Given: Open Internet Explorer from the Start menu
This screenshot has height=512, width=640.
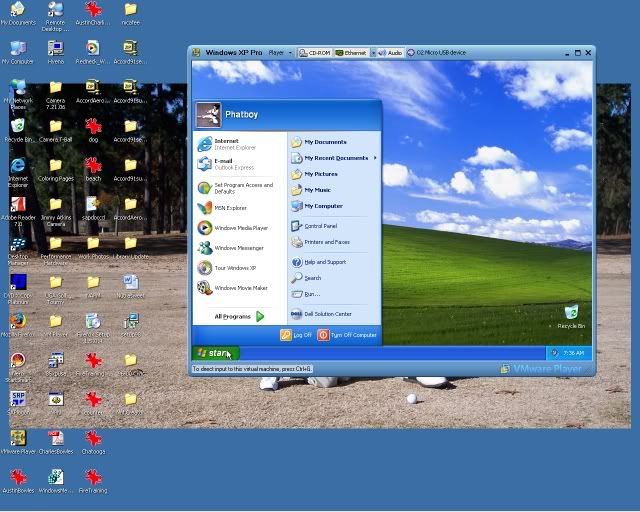Looking at the screenshot, I should click(230, 144).
